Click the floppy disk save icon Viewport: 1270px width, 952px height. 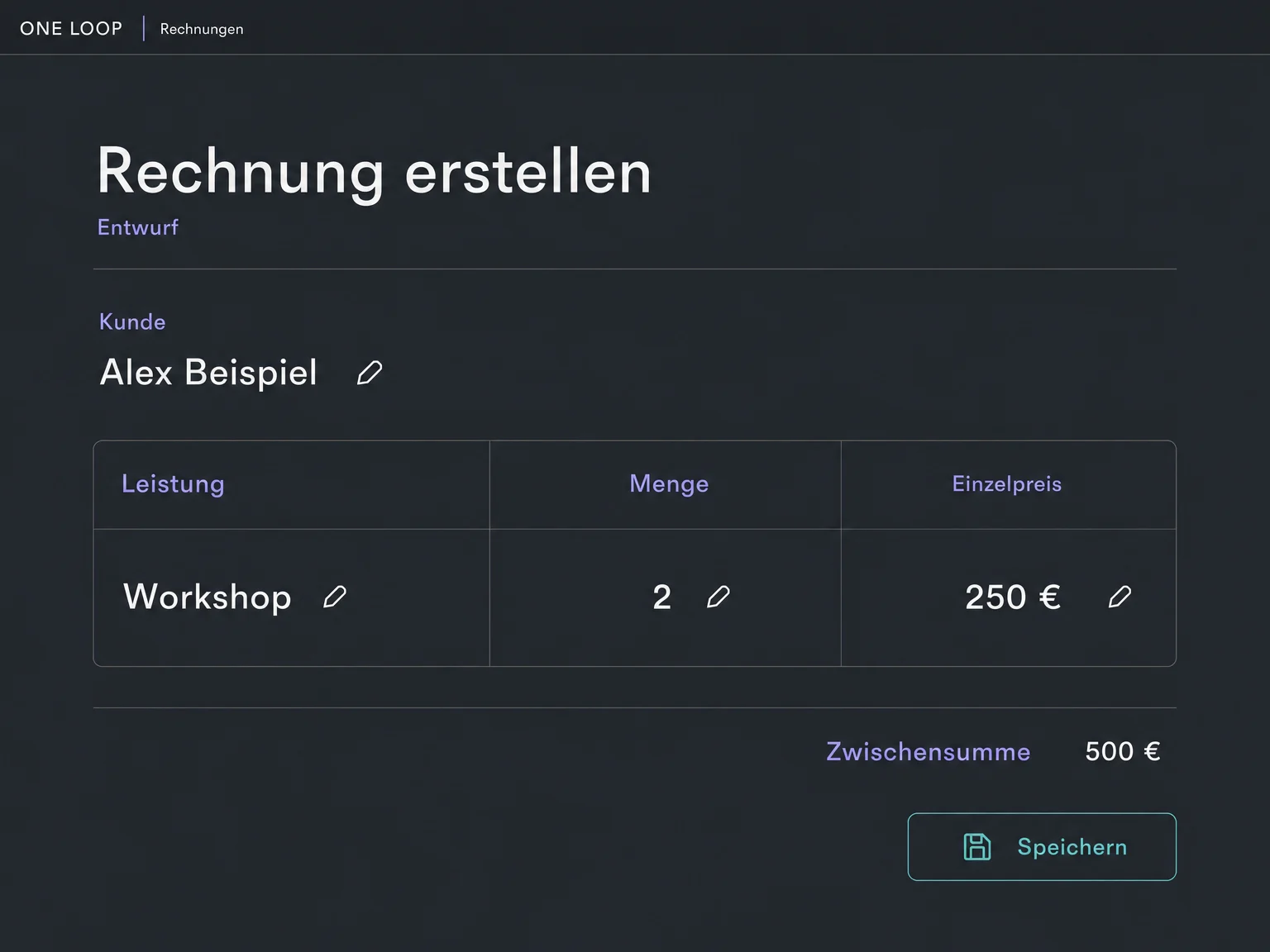pyautogui.click(x=977, y=847)
